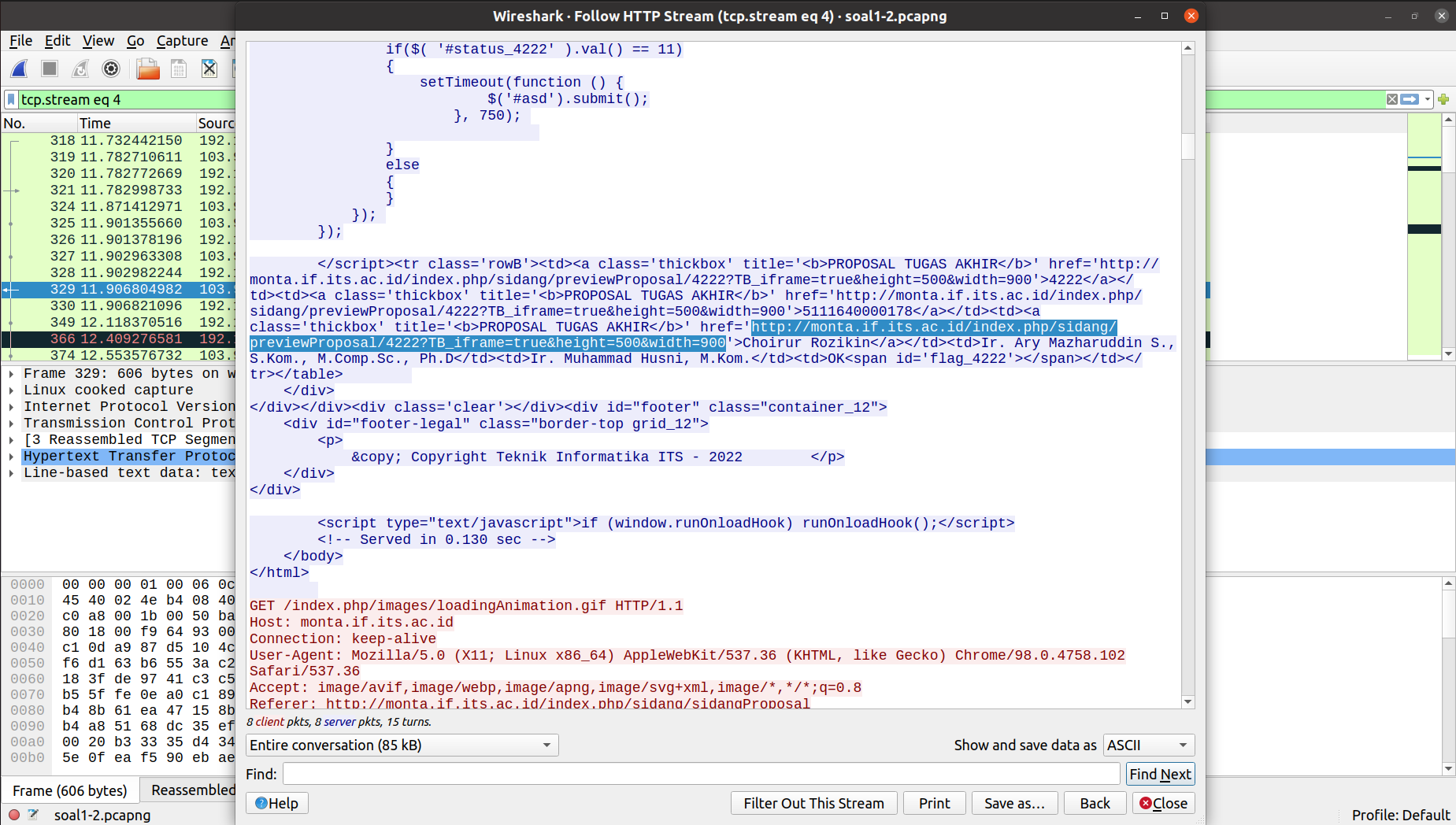The image size is (1456, 825).
Task: Open the 'Show and save data as' ASCII dropdown
Action: point(1149,745)
